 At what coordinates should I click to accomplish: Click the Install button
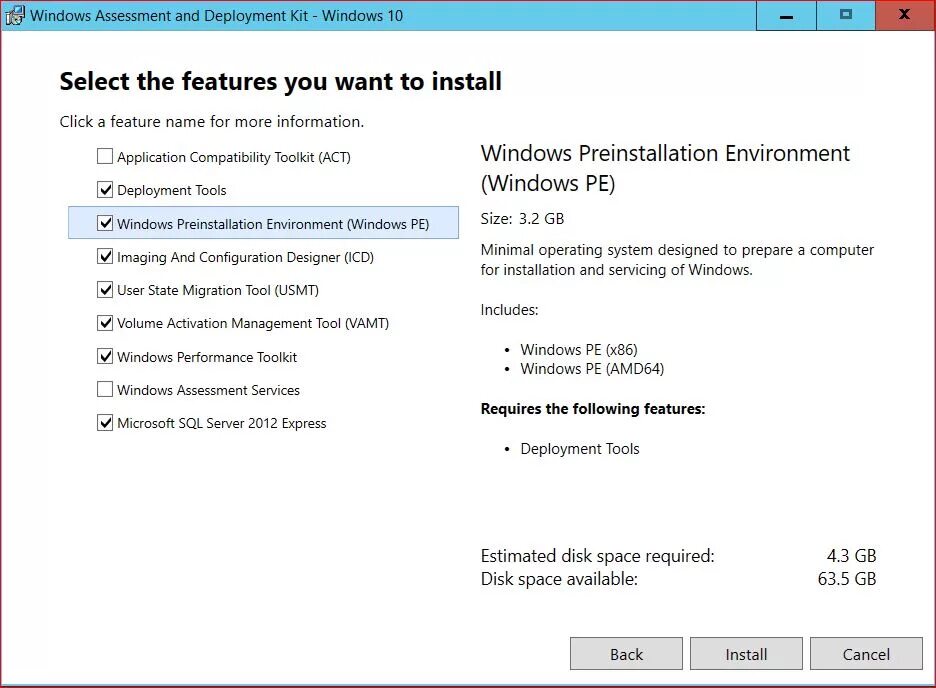click(746, 654)
